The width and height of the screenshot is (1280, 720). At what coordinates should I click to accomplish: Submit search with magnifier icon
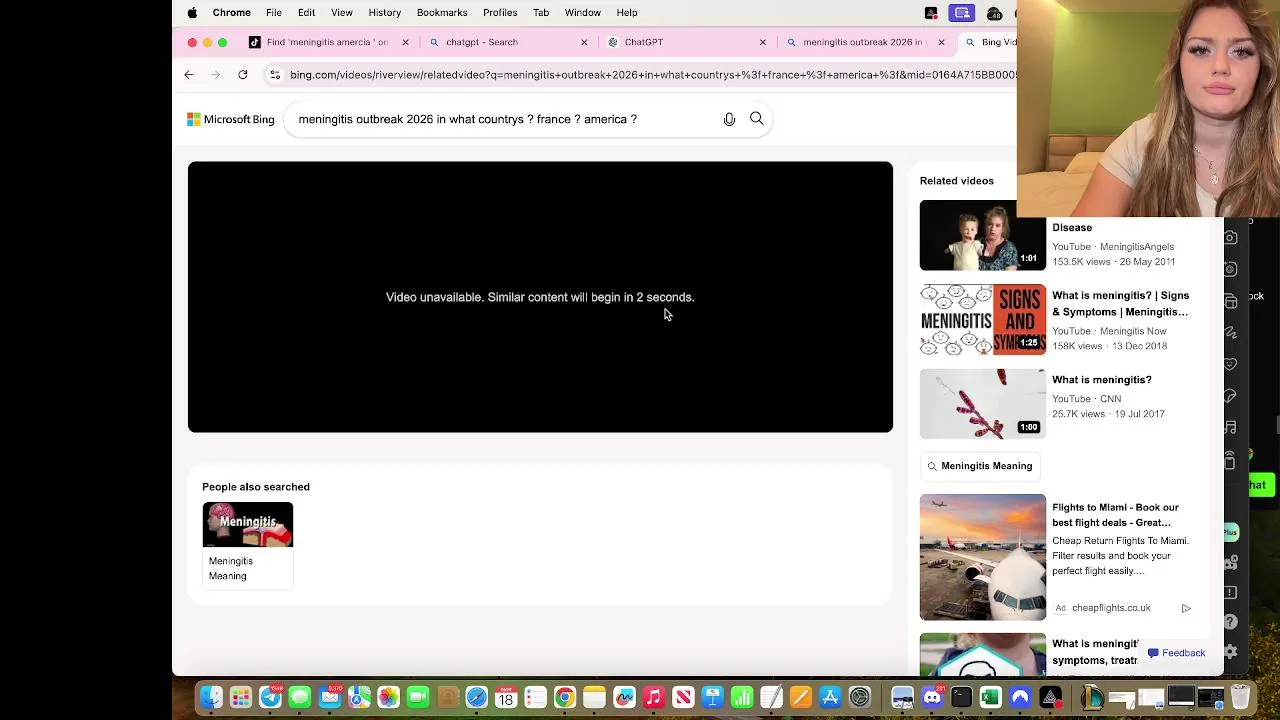coord(757,119)
